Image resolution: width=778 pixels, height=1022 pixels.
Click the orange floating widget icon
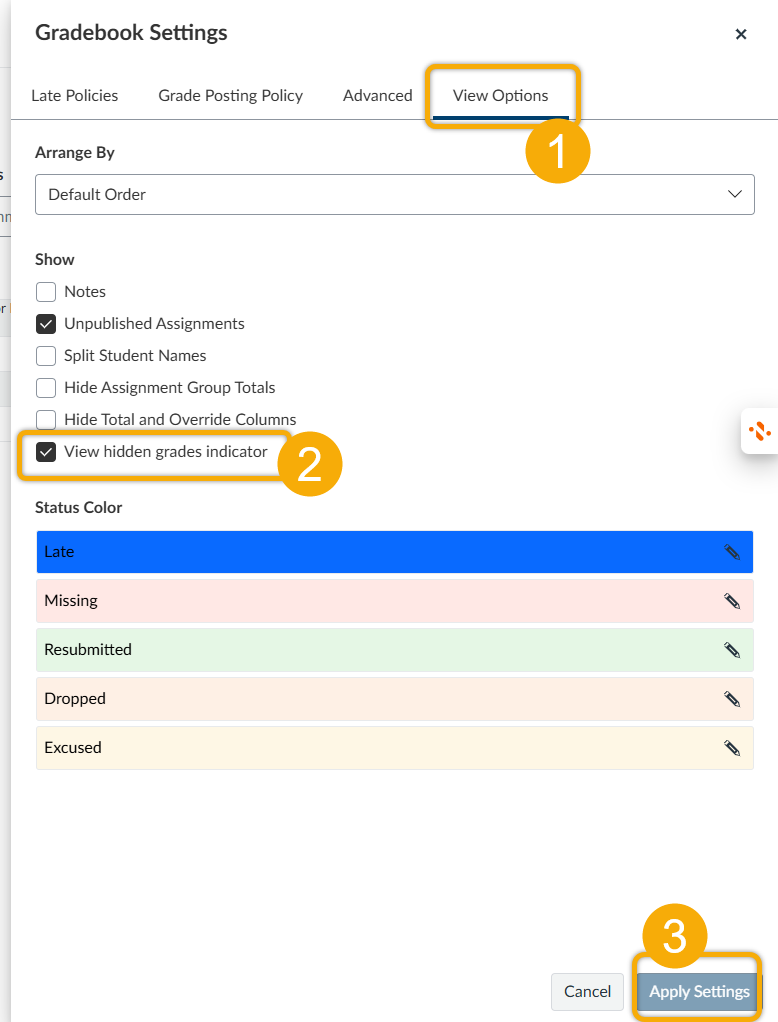tap(759, 431)
